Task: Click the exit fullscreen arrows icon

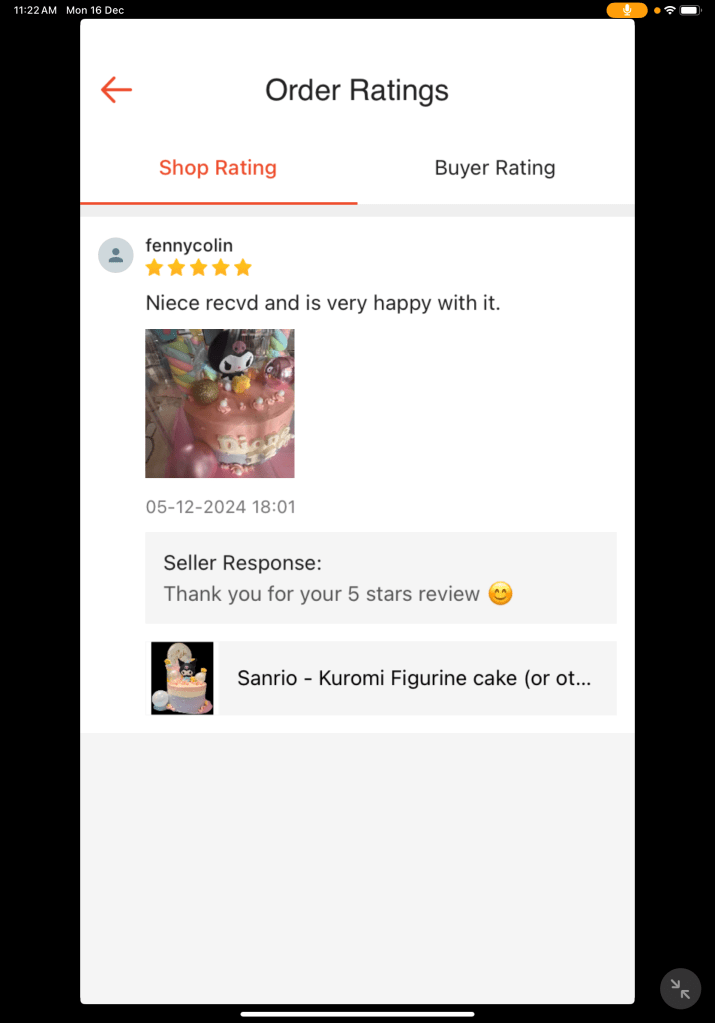Action: (x=680, y=989)
